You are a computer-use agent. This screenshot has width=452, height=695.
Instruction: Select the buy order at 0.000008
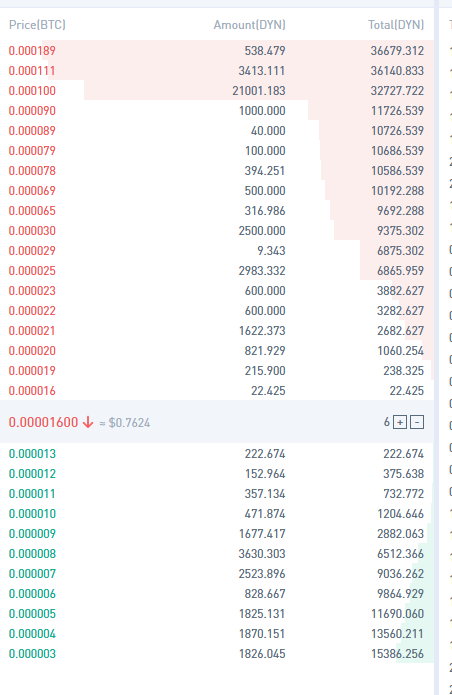click(x=217, y=554)
